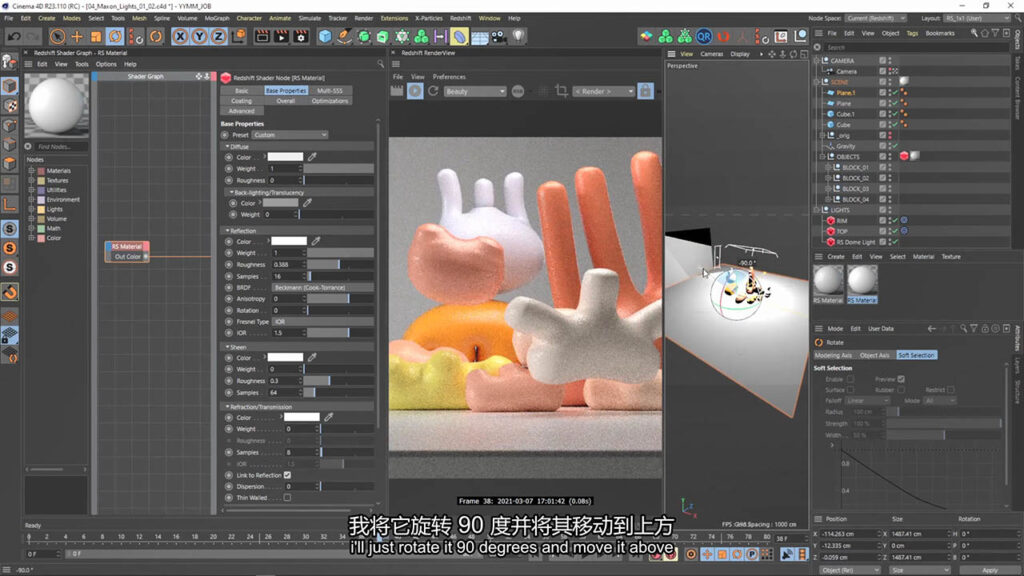Click the Diffuse Color swatch
Screen dimensions: 1024x576
[x=285, y=157]
